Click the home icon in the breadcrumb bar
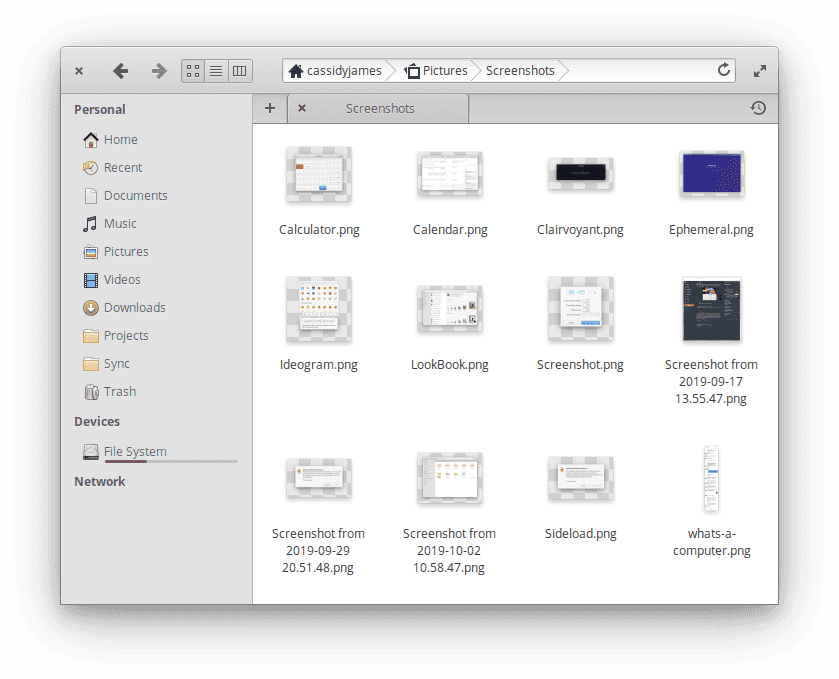The height and width of the screenshot is (679, 839). click(x=296, y=70)
